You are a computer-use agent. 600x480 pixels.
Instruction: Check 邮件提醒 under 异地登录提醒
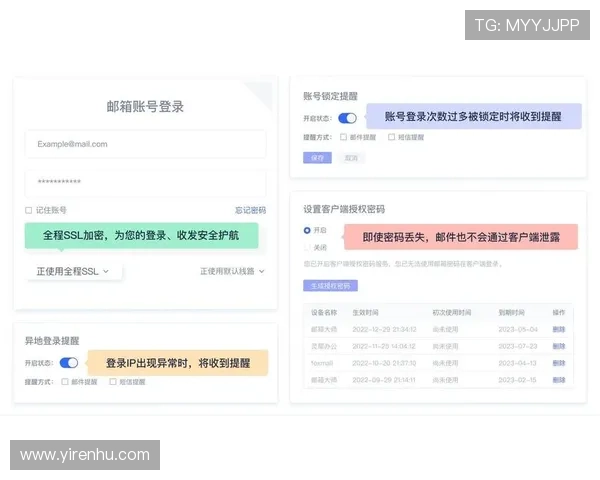tap(65, 382)
